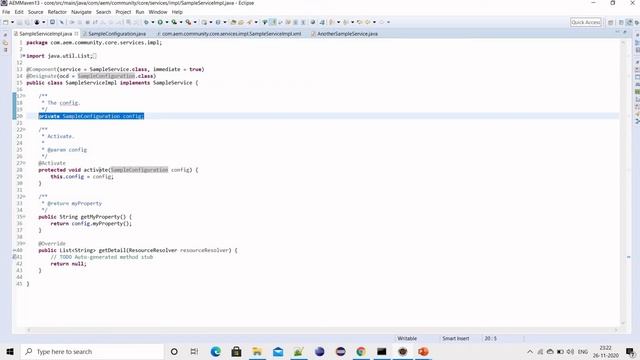Open the File menu
Screen dimensions: 640x360
coord(6,12)
